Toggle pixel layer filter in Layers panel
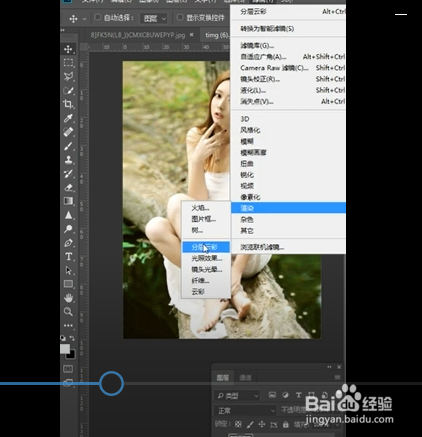The height and width of the screenshot is (437, 422). [272, 395]
